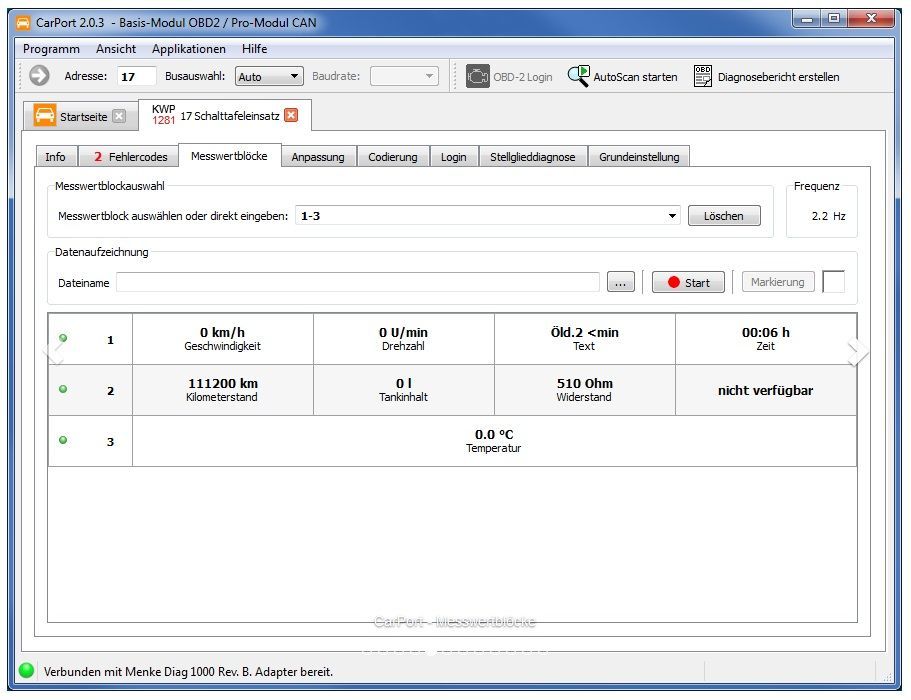Toggle green indicator of row 2
Viewport: 911px width, 700px height.
point(63,389)
